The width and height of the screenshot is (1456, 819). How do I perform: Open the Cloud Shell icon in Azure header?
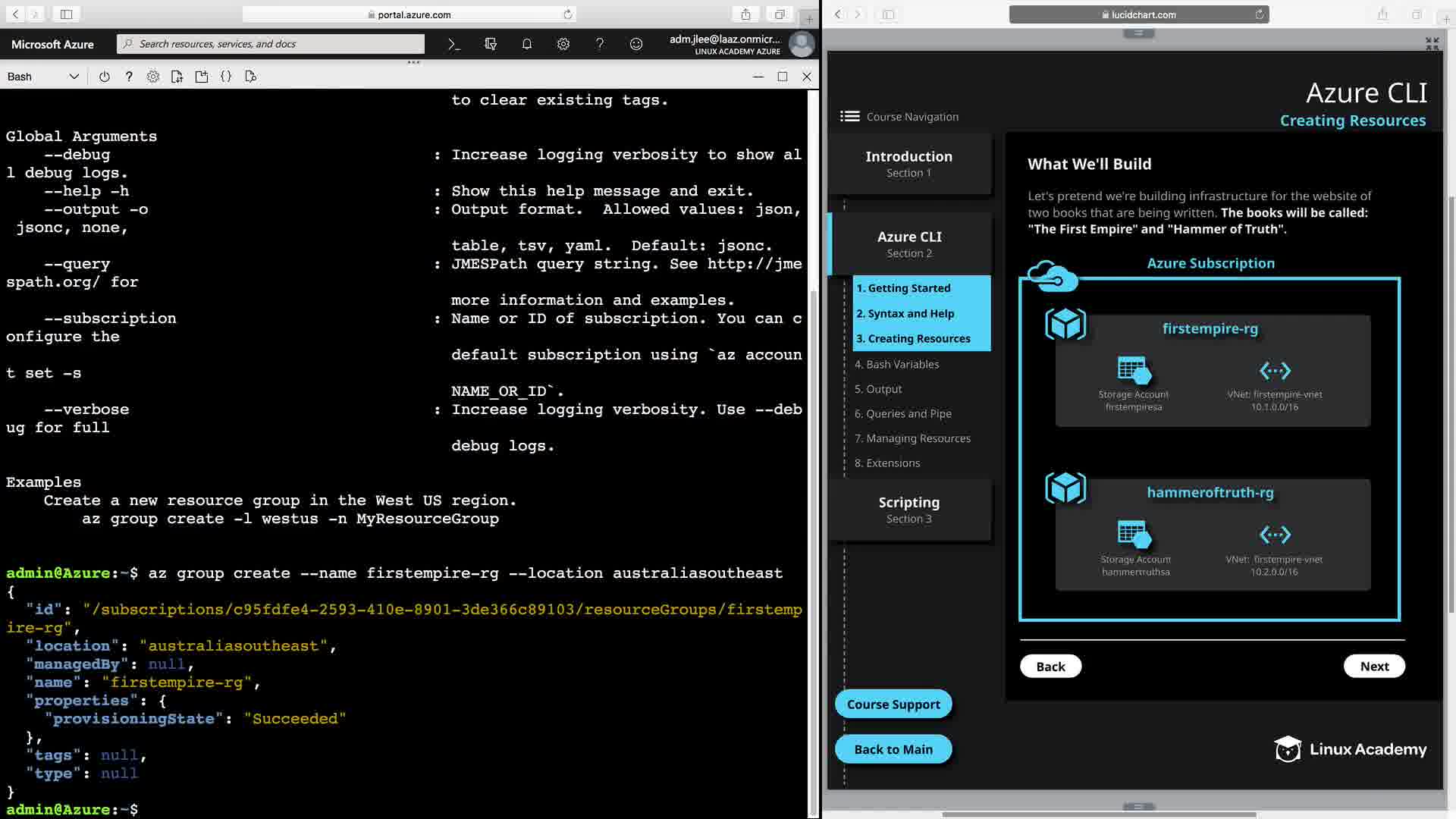coord(453,44)
